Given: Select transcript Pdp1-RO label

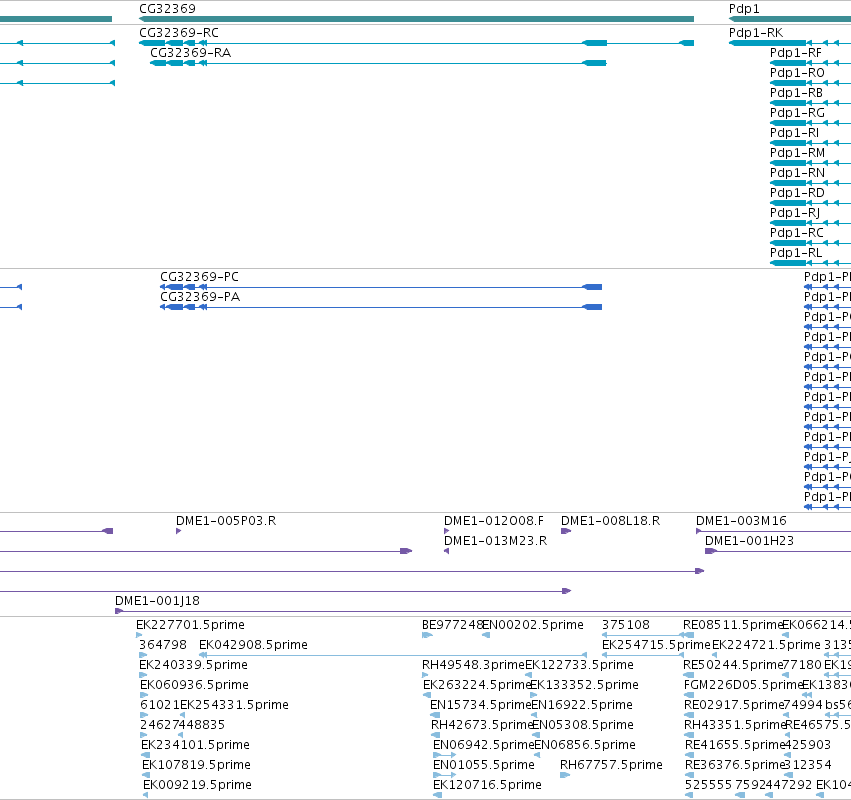Looking at the screenshot, I should pyautogui.click(x=797, y=73).
